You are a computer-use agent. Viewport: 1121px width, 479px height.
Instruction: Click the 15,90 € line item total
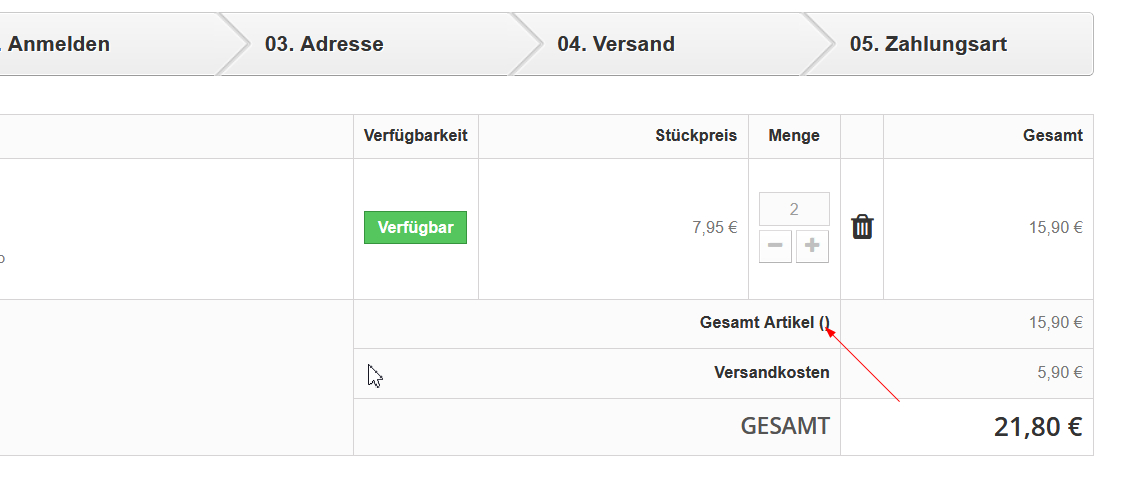[1055, 227]
